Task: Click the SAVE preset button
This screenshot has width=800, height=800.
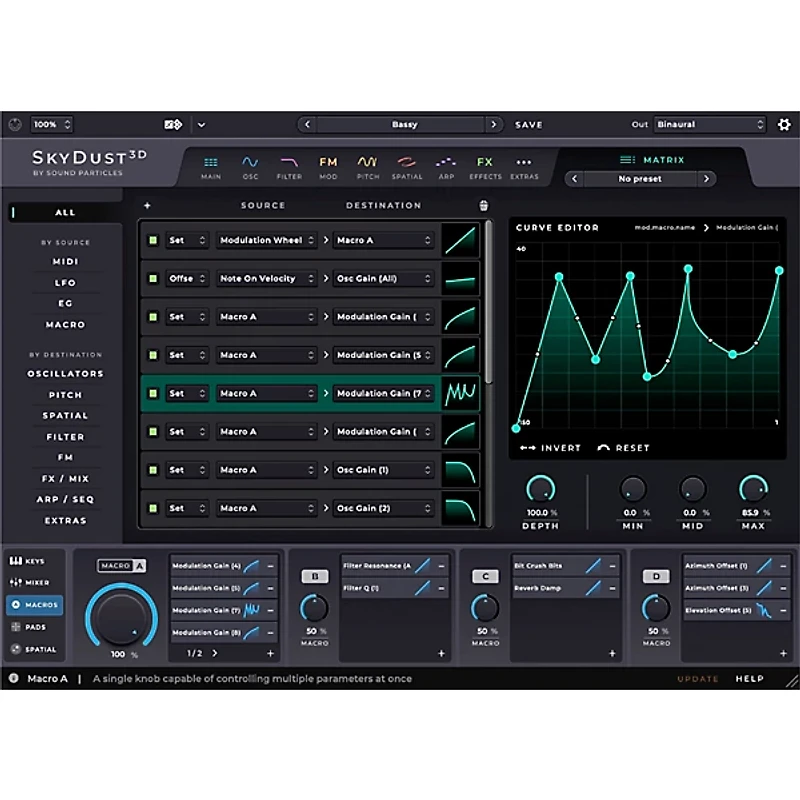Action: [529, 124]
